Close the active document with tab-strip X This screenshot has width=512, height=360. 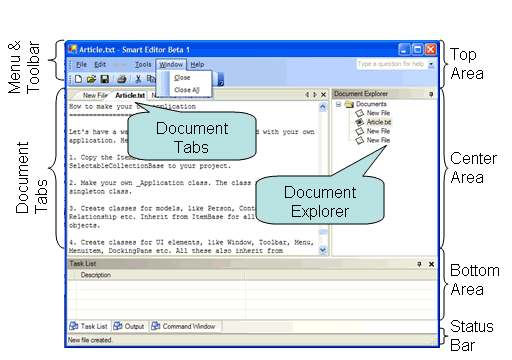tap(323, 95)
